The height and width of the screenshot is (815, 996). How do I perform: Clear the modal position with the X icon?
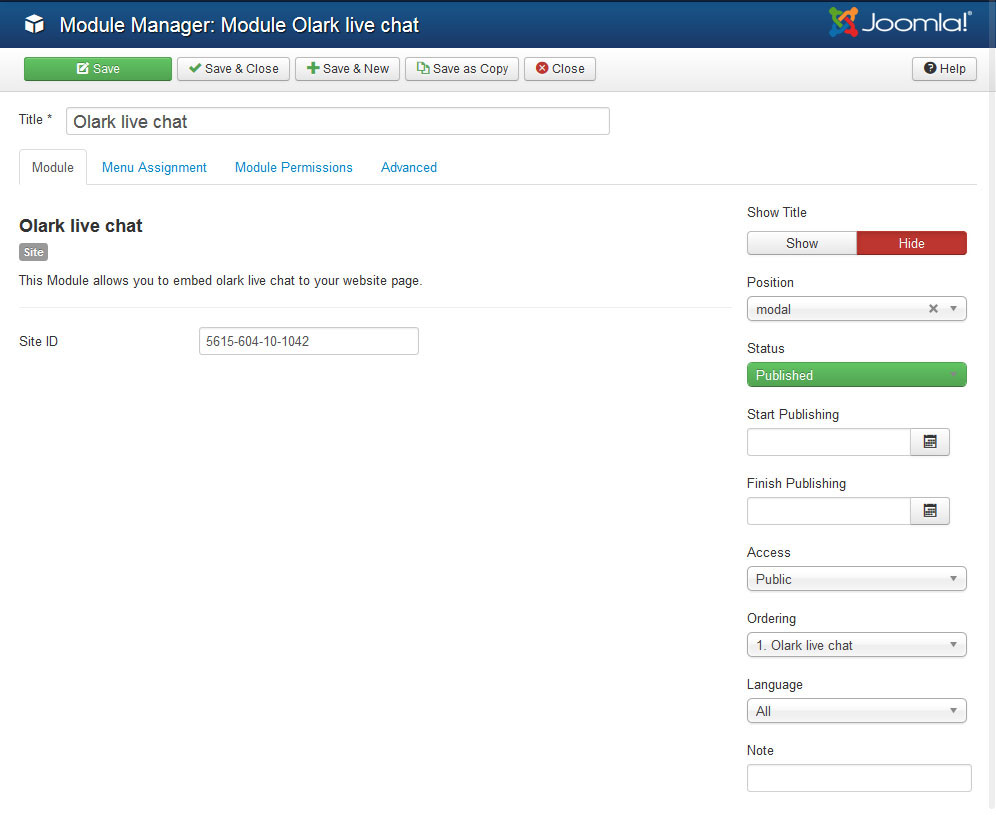933,309
